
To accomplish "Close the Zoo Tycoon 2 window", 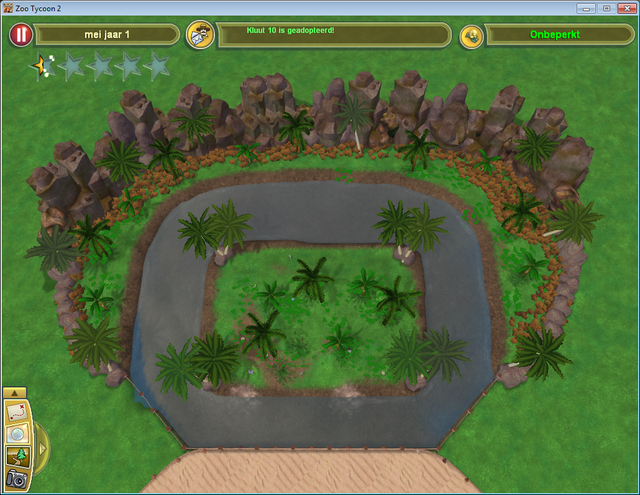I will [627, 8].
